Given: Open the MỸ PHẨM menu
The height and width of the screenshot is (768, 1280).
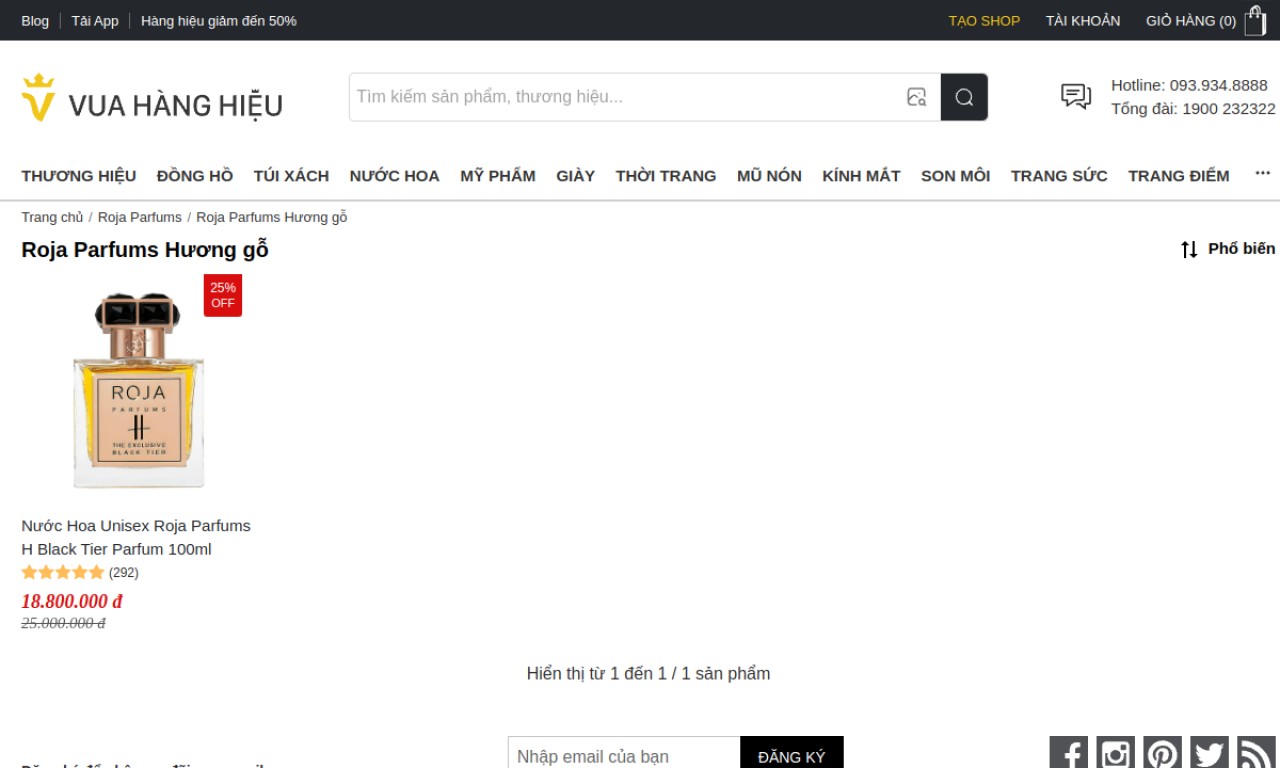Looking at the screenshot, I should [498, 176].
